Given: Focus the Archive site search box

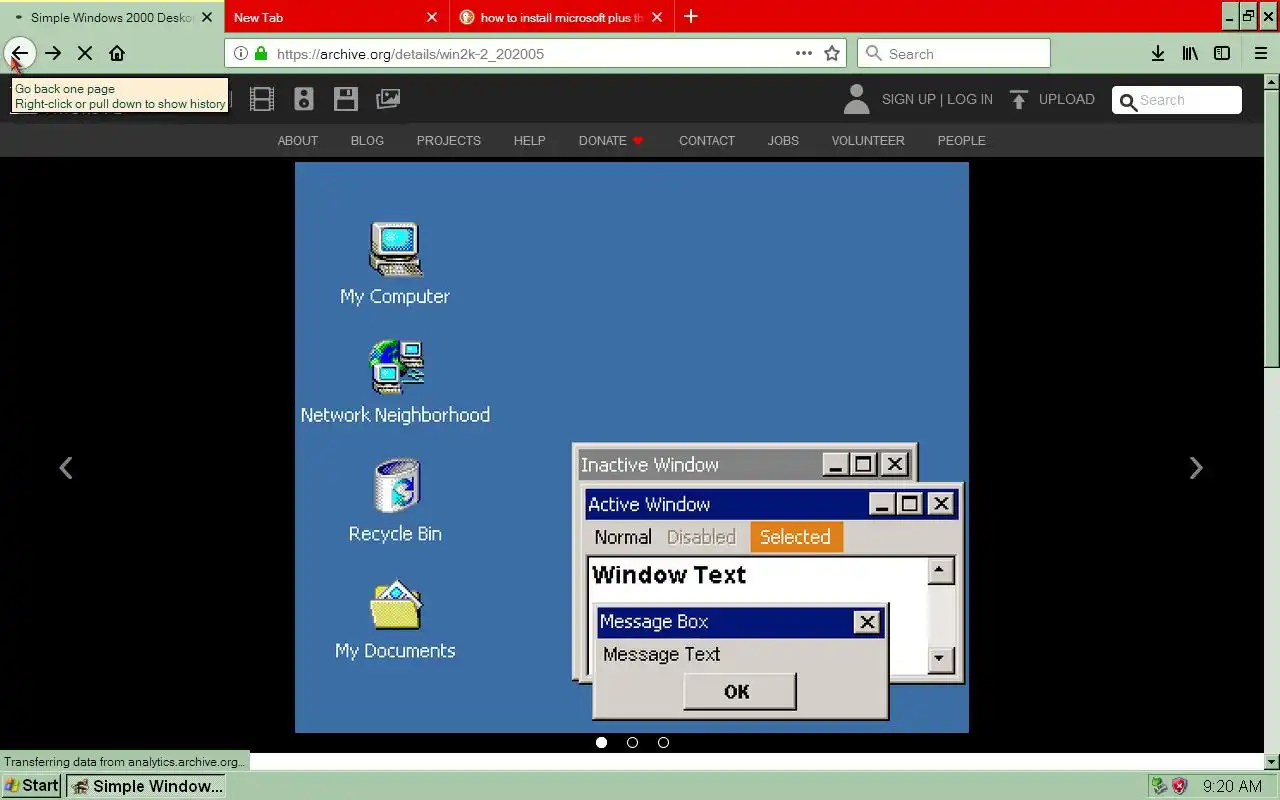Looking at the screenshot, I should (x=1177, y=100).
